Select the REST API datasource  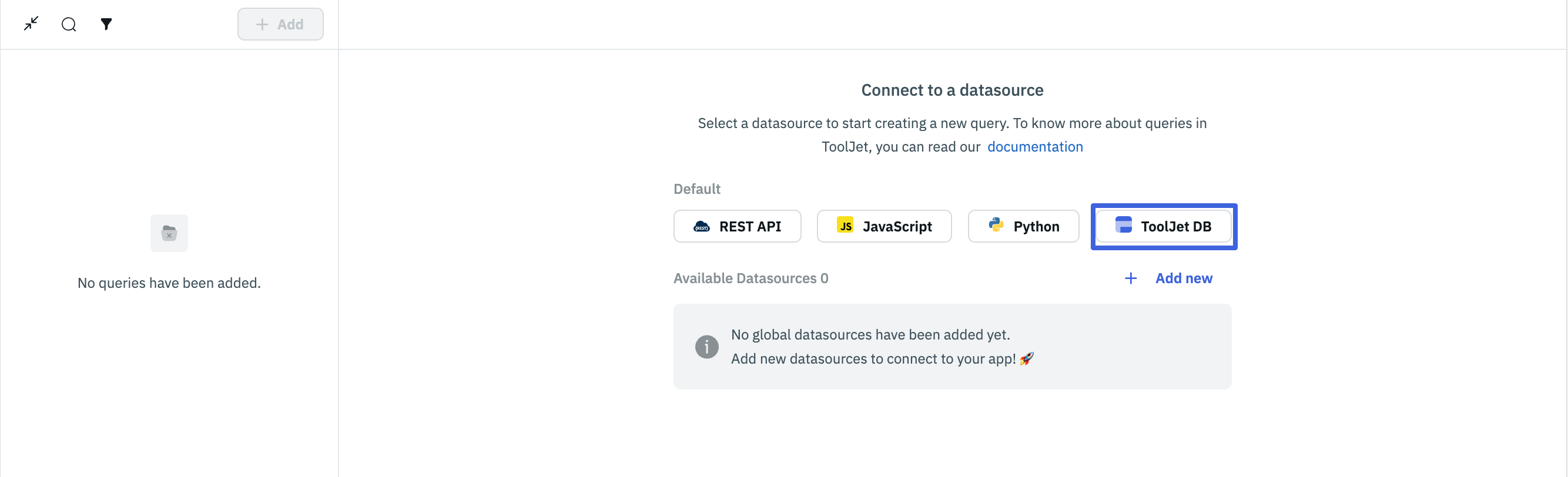737,226
